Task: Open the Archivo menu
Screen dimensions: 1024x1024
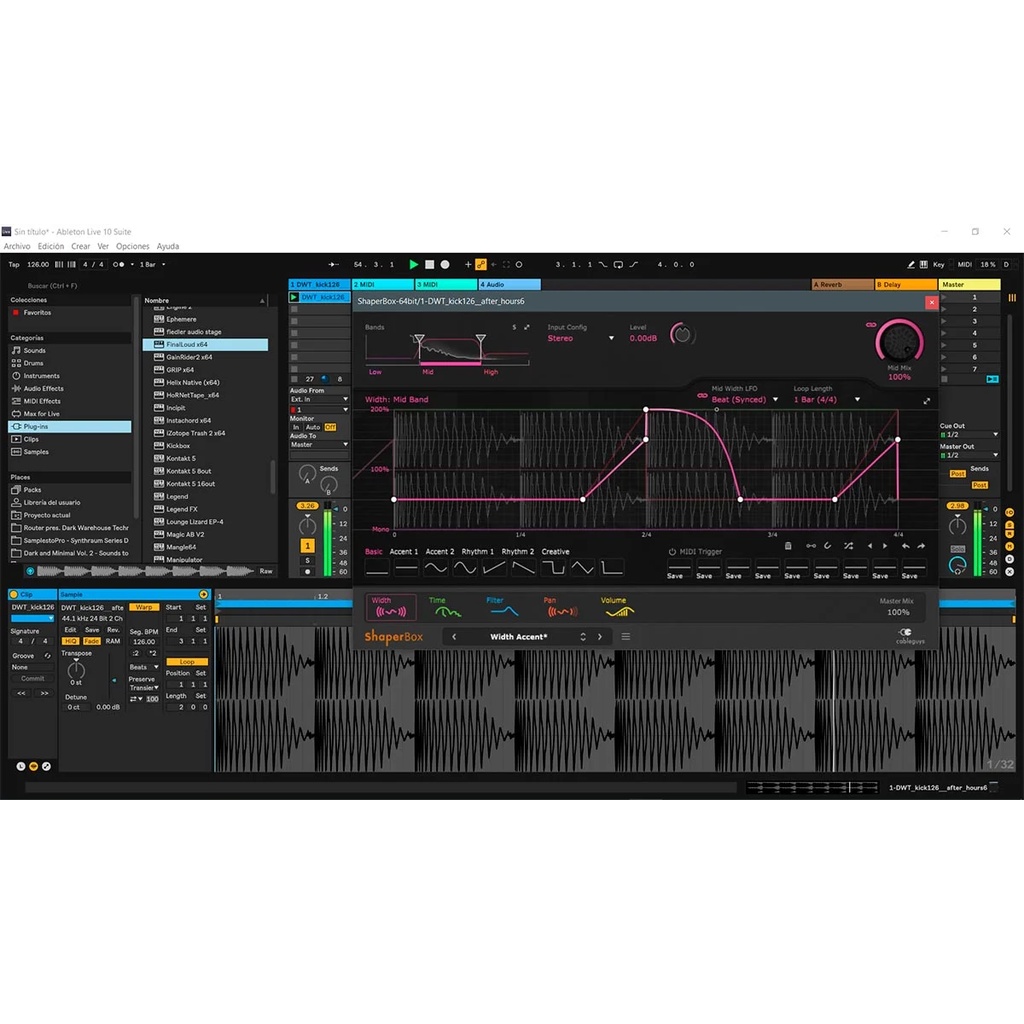Action: pyautogui.click(x=17, y=246)
